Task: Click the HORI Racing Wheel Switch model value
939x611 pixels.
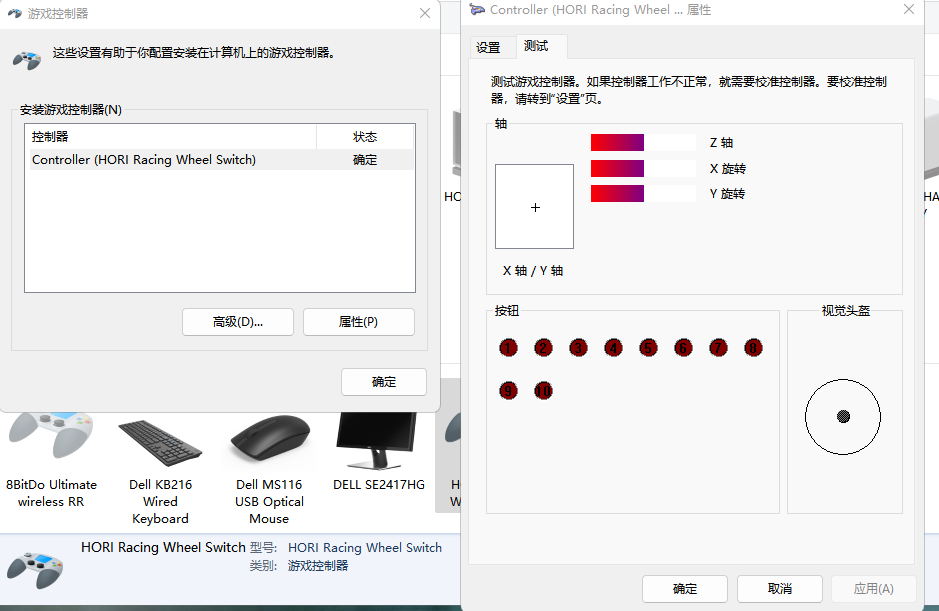Action: (x=365, y=548)
